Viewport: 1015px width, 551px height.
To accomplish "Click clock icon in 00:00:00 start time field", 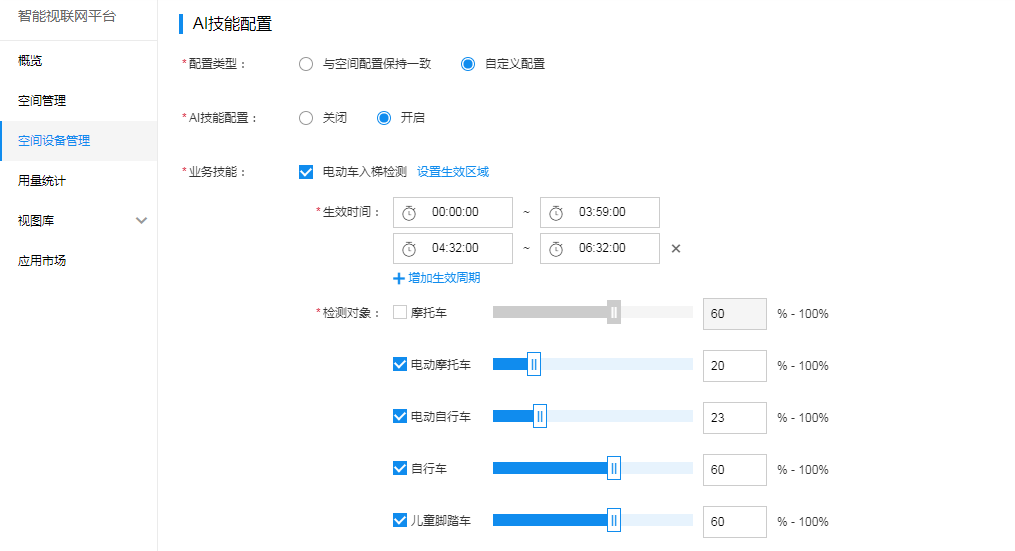I will click(x=408, y=213).
